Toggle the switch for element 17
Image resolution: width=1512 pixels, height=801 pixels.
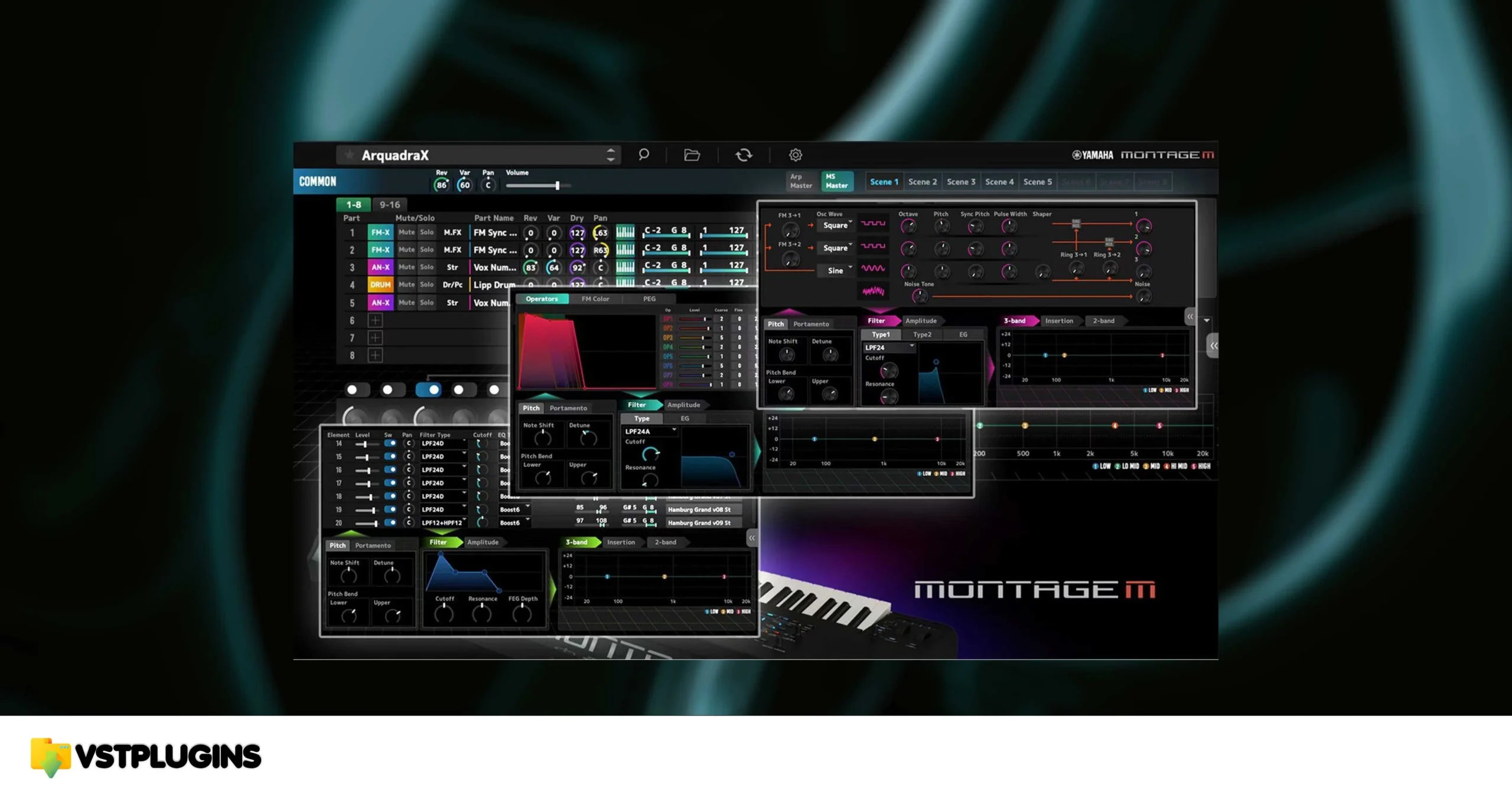coord(390,483)
